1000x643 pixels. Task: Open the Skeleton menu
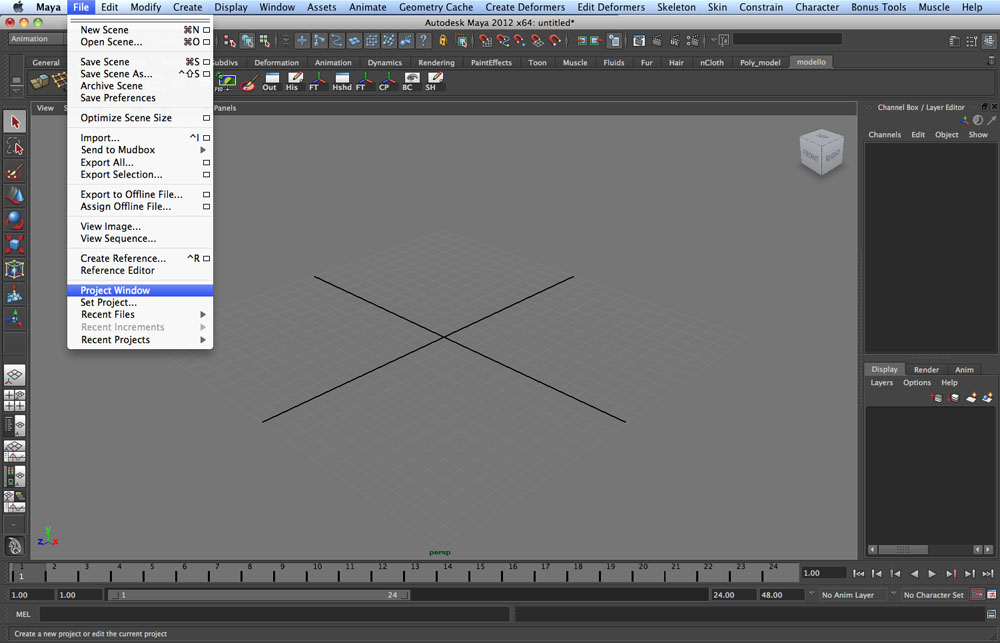coord(676,7)
